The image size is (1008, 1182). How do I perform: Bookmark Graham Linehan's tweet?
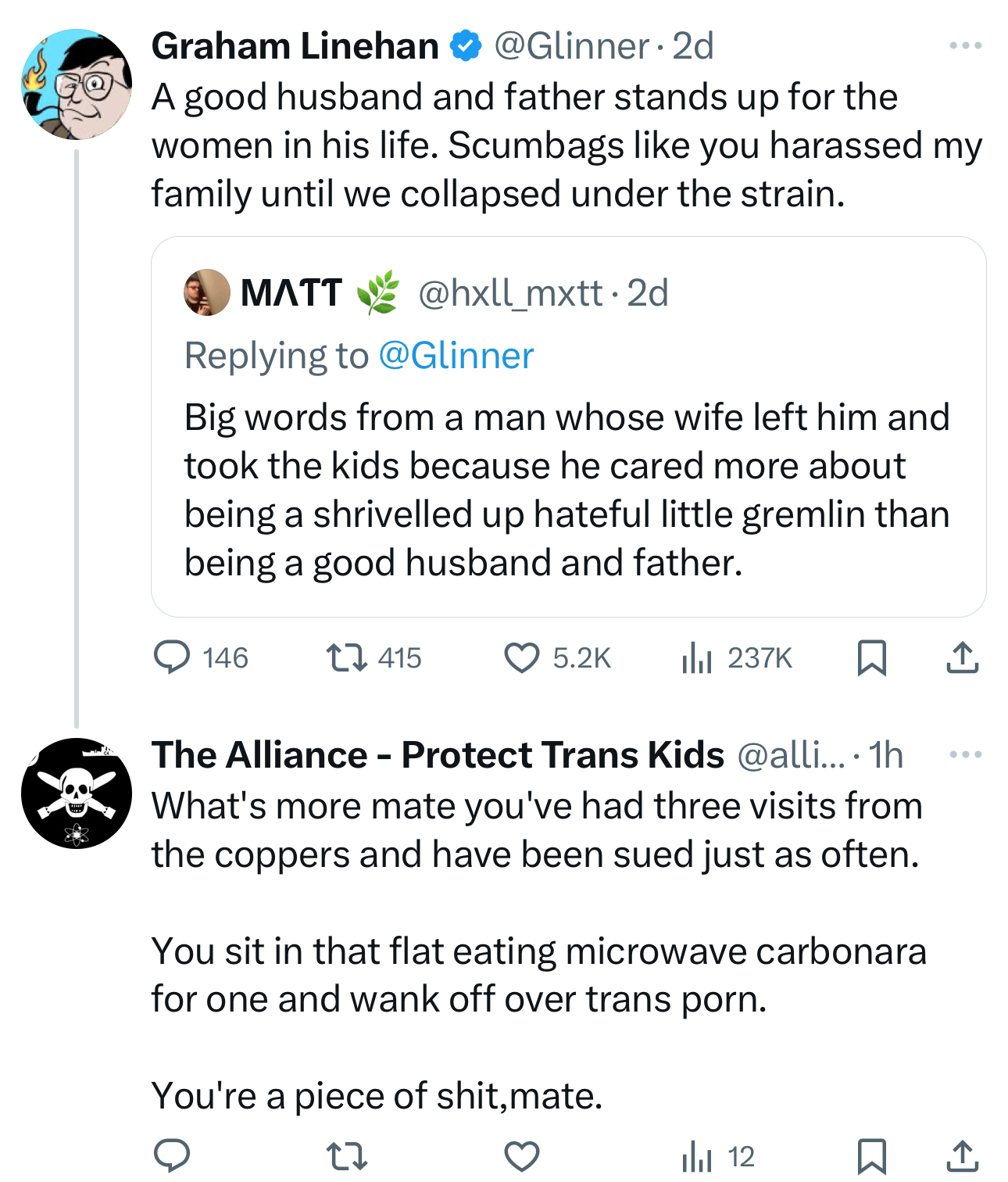(871, 657)
